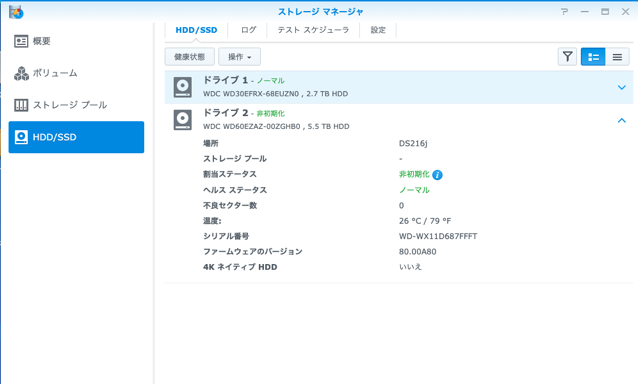This screenshot has height=384, width=638.
Task: Click the HDD/SSD disk icon in sidebar
Action: pyautogui.click(x=21, y=137)
